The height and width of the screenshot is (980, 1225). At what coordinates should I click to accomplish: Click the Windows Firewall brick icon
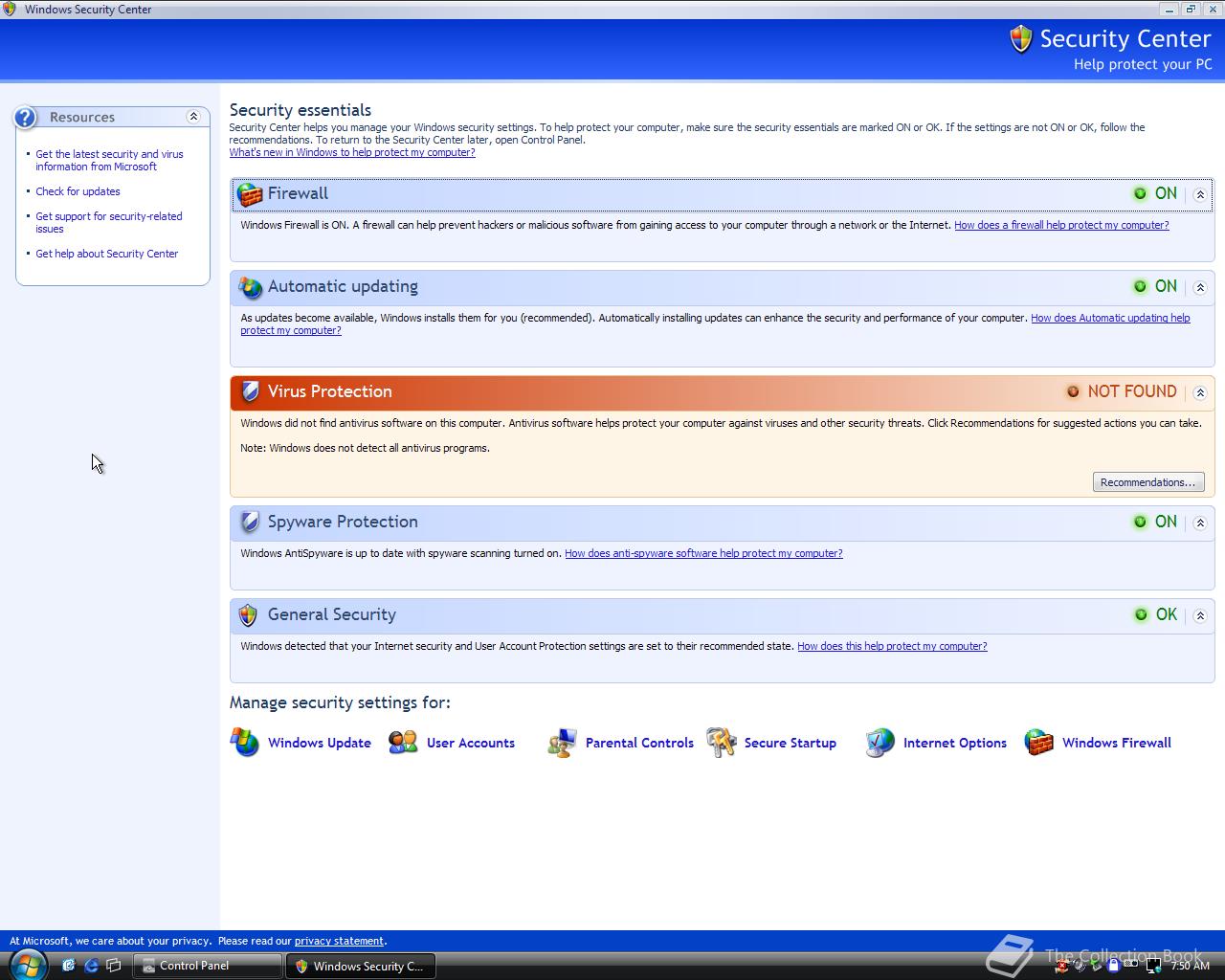pos(1038,743)
